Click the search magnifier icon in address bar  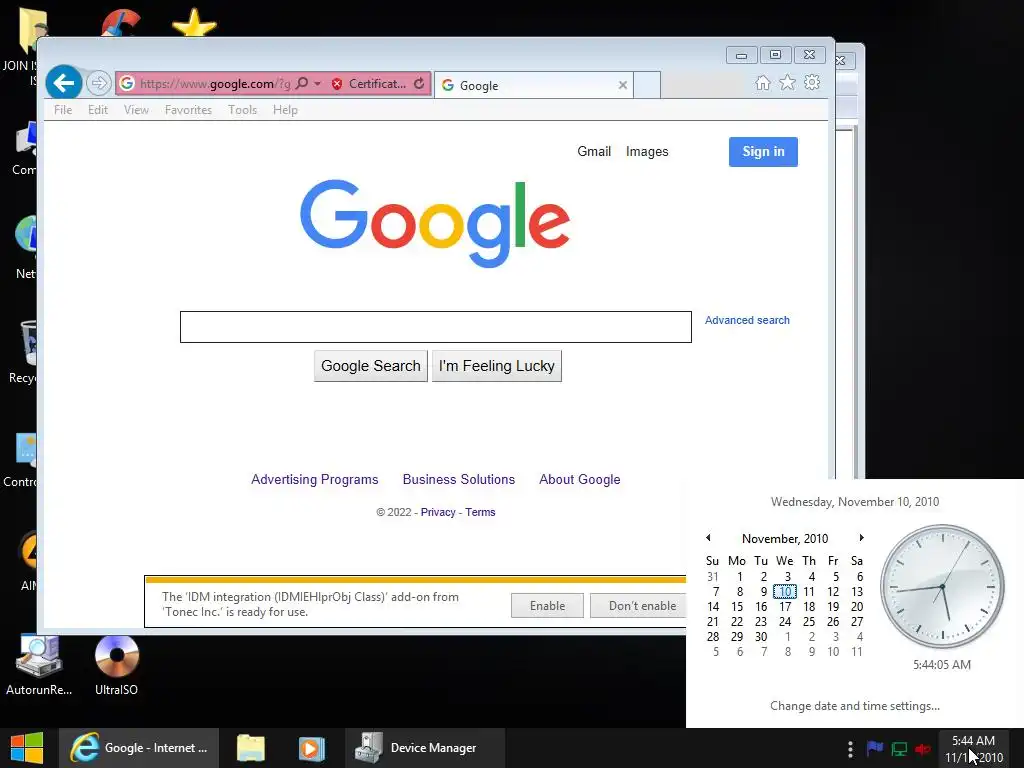coord(302,84)
